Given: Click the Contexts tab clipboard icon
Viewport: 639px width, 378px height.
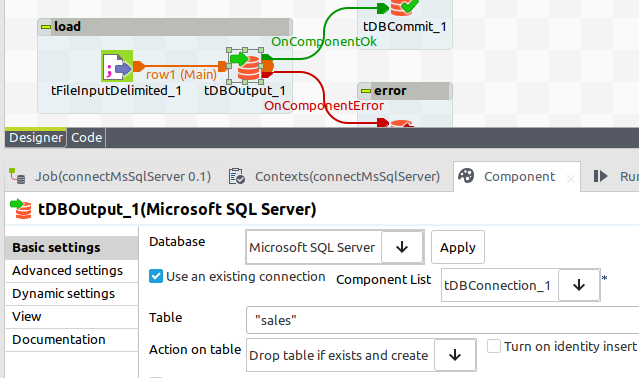Looking at the screenshot, I should tap(237, 176).
